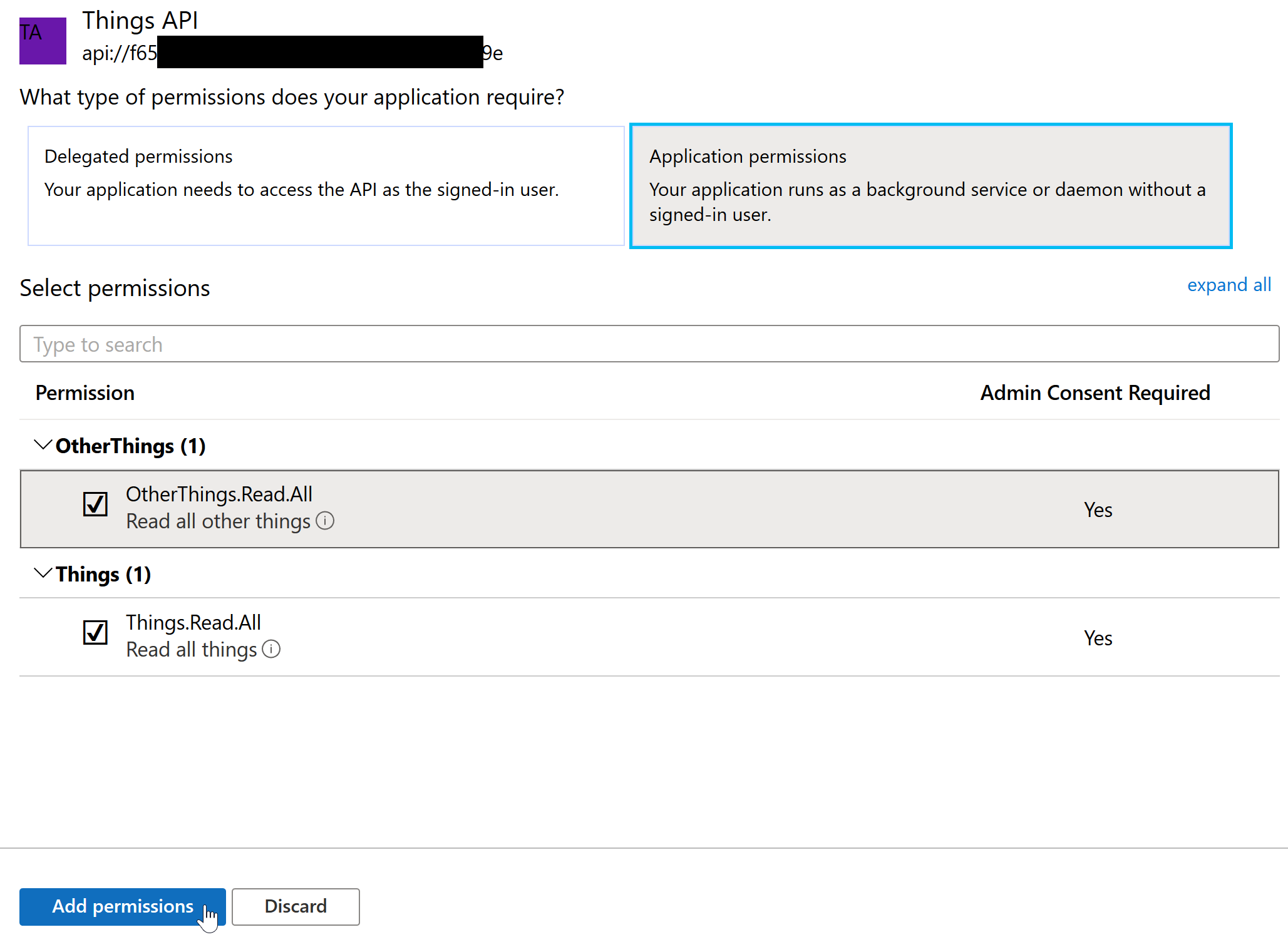Uncheck the OtherThings.Read.All permission

95,504
